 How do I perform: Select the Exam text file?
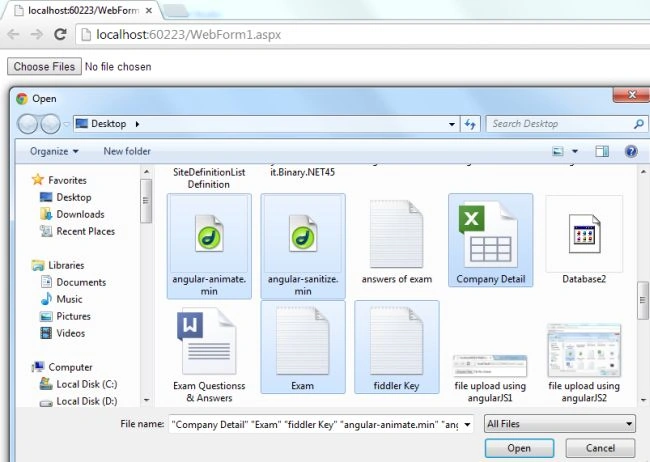click(x=303, y=347)
